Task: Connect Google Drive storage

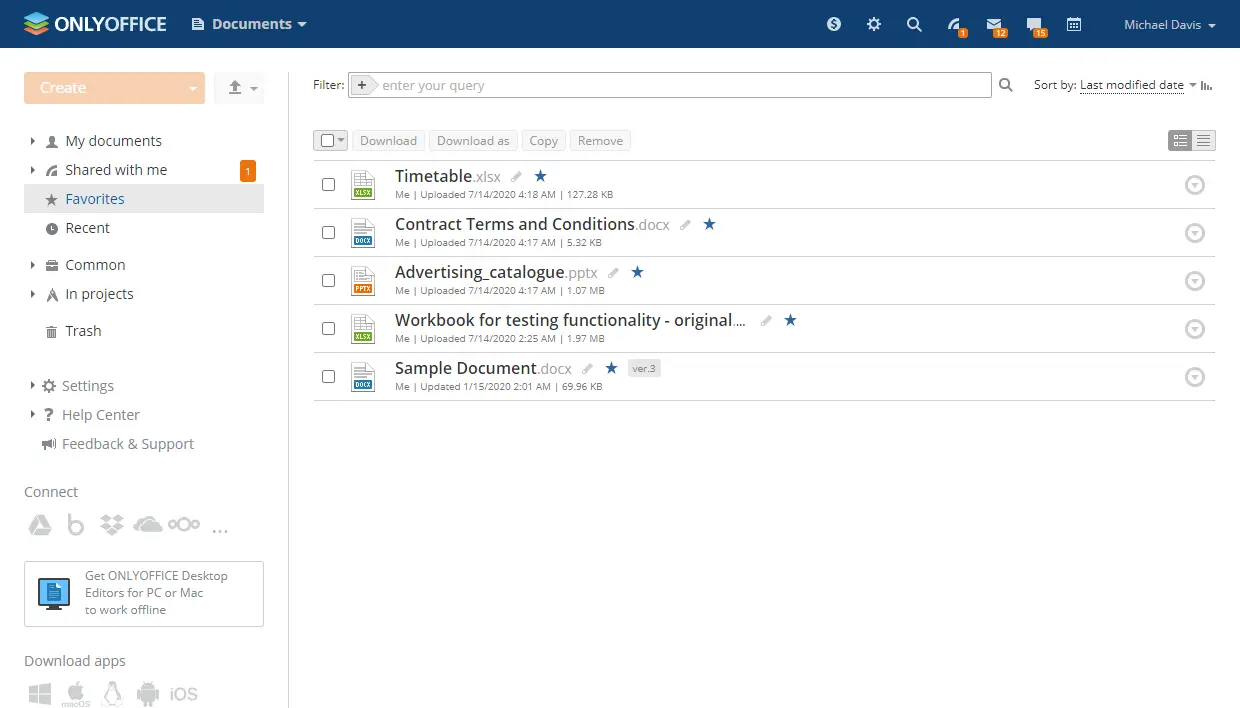Action: 40,524
